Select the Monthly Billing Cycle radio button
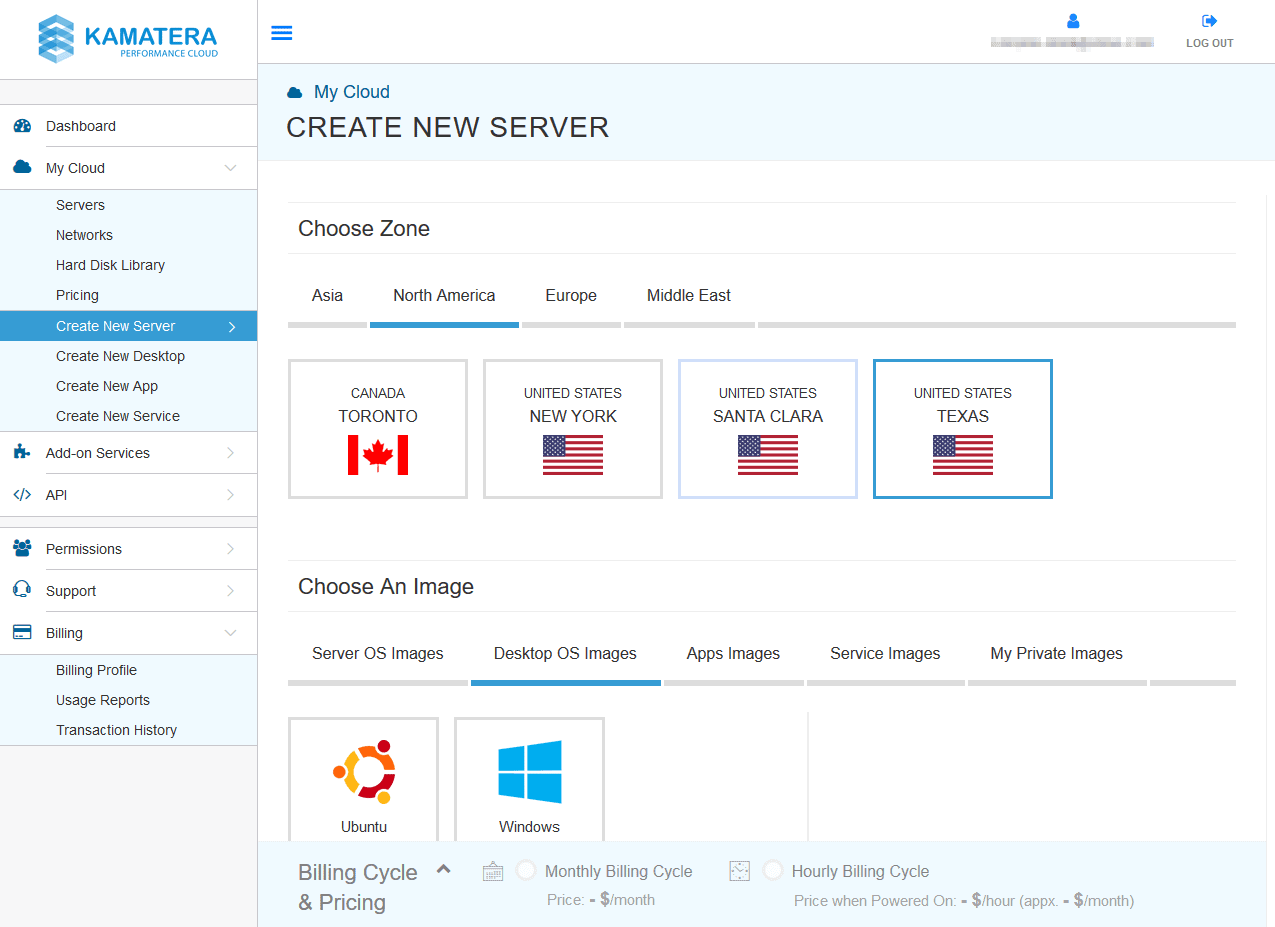 pyautogui.click(x=526, y=870)
